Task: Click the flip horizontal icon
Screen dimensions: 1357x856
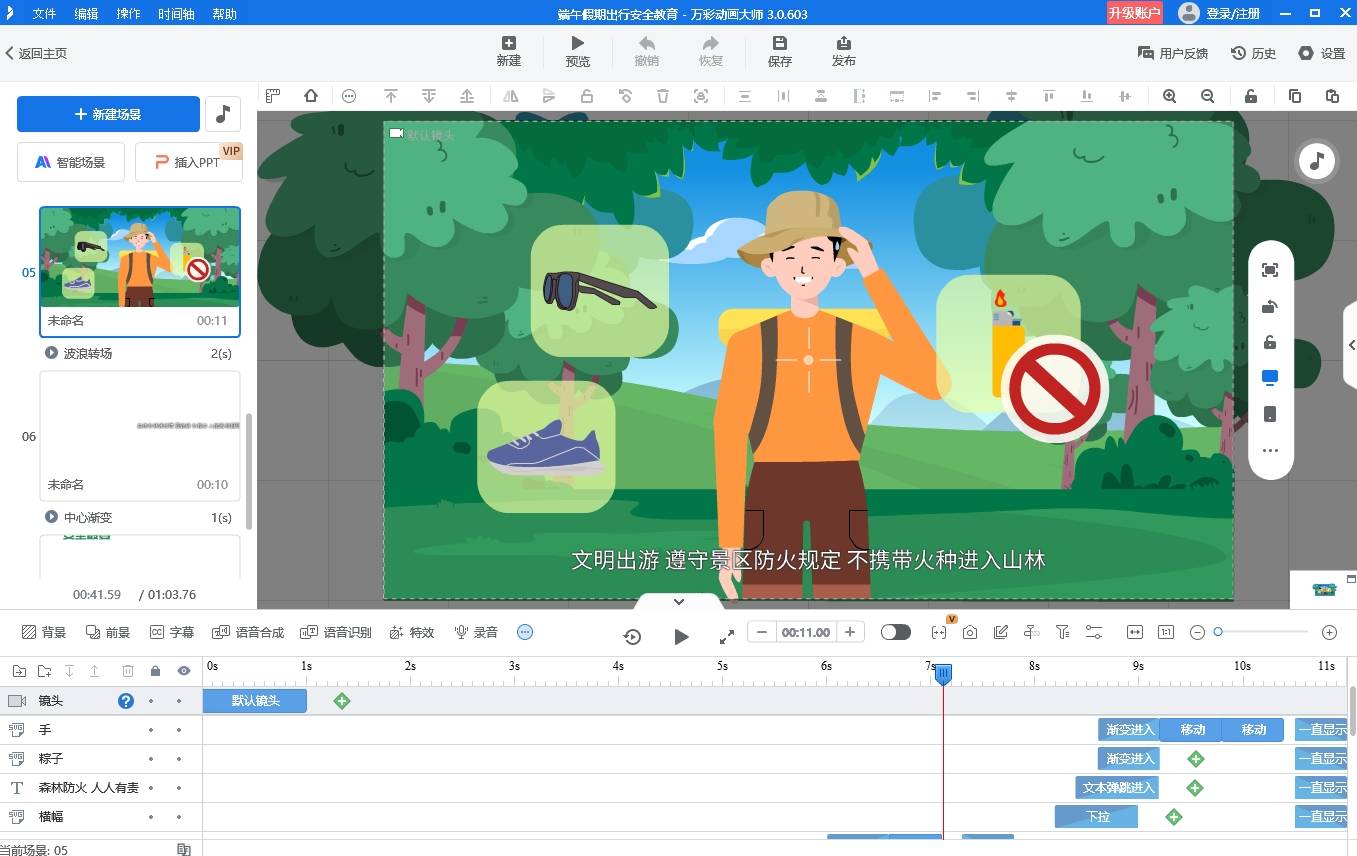Action: [511, 96]
